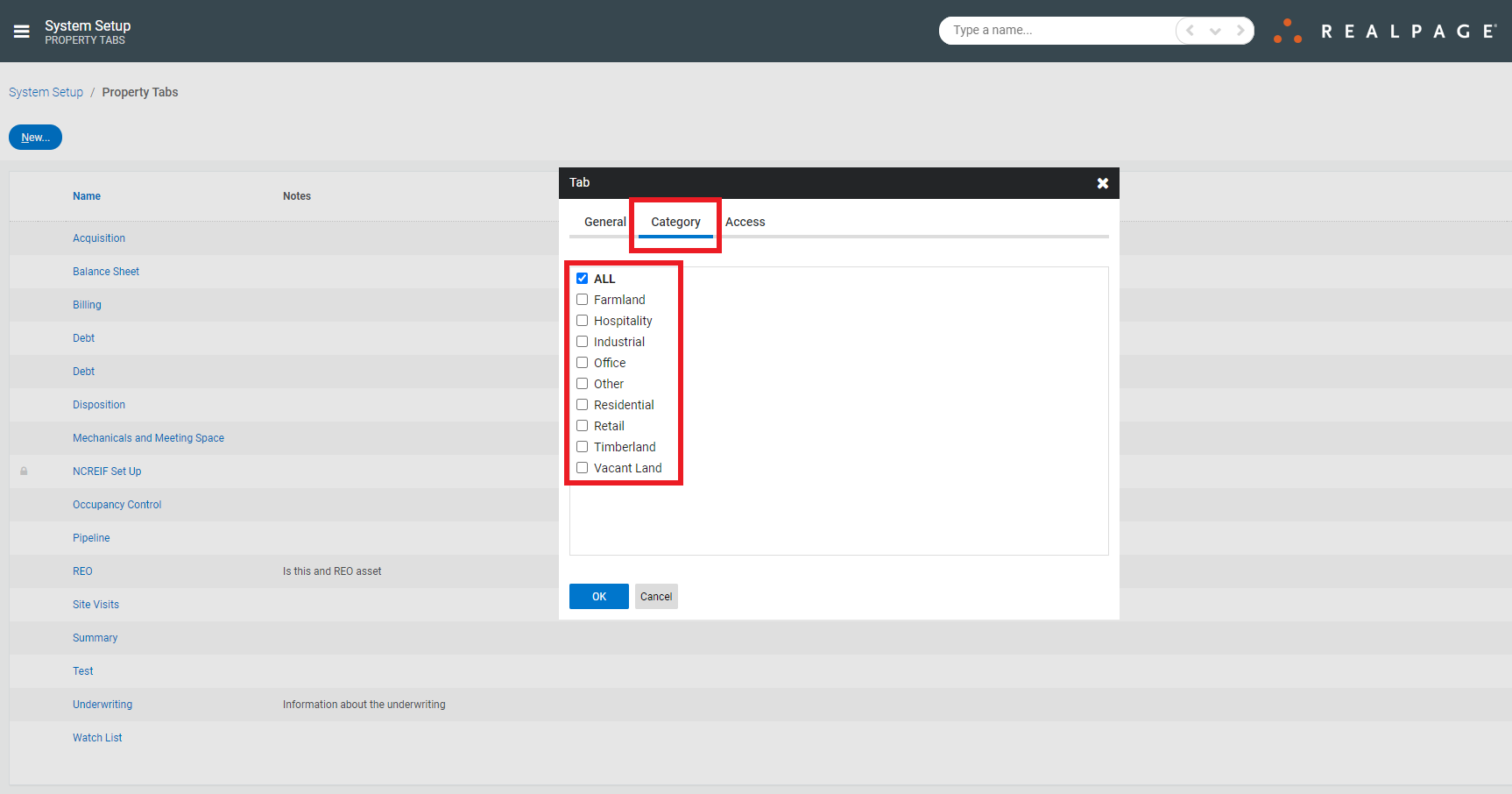Click the Notes column header
The image size is (1512, 794).
coord(297,196)
